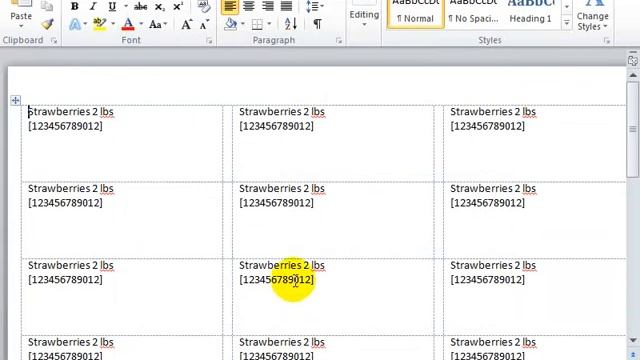The height and width of the screenshot is (360, 640).
Task: Click Shrink Font icon
Action: tap(204, 24)
